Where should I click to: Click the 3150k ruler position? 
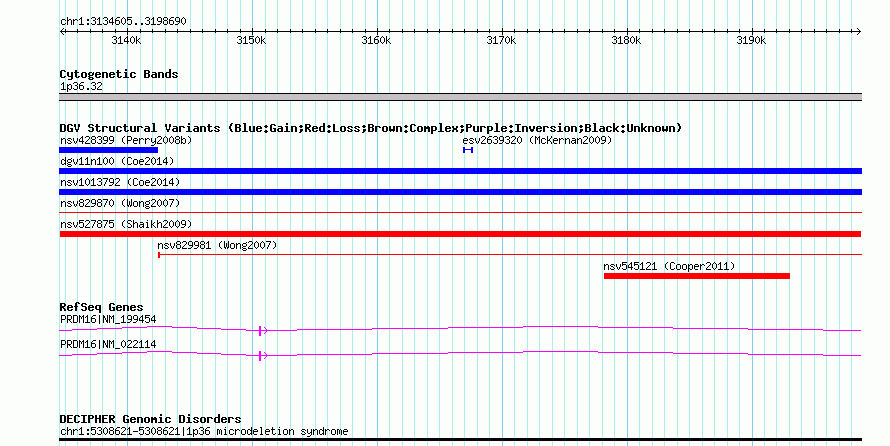pyautogui.click(x=251, y=40)
